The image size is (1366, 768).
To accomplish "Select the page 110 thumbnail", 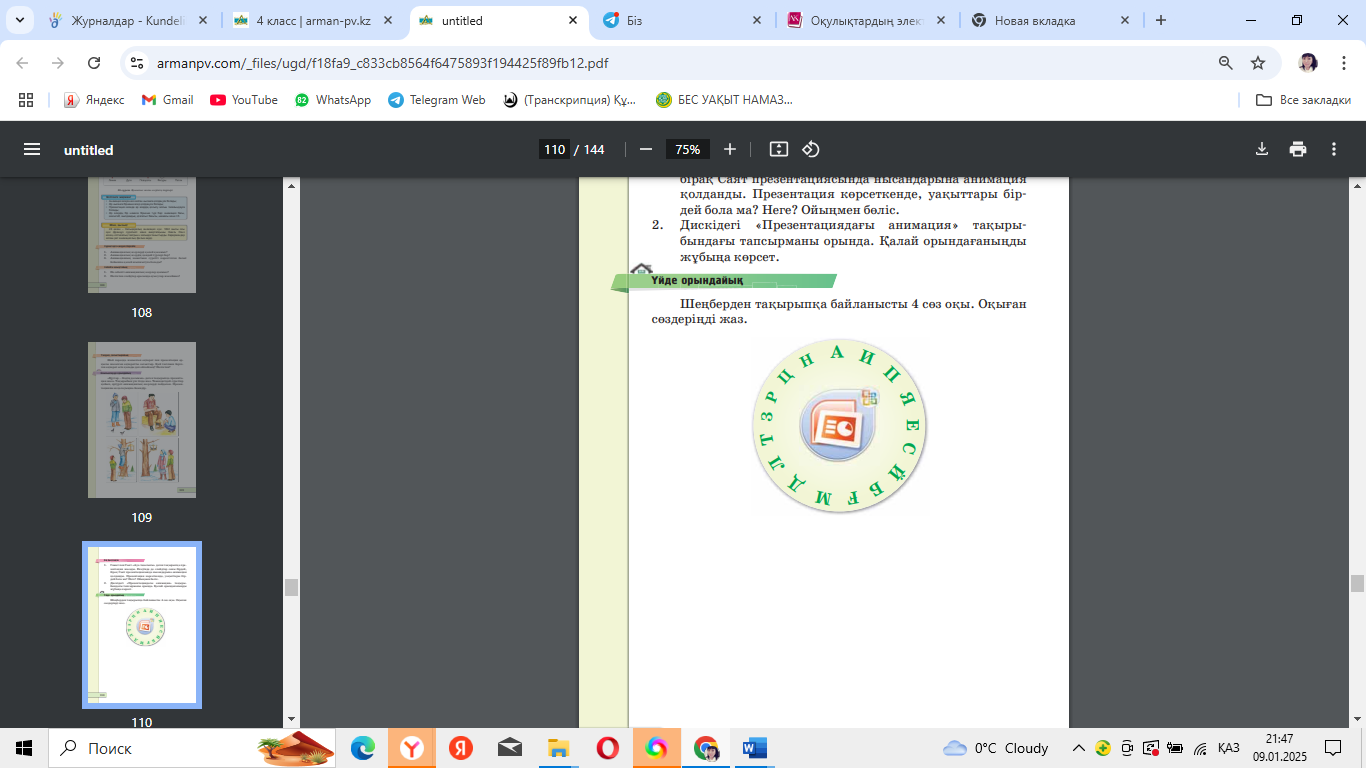I will pos(142,625).
